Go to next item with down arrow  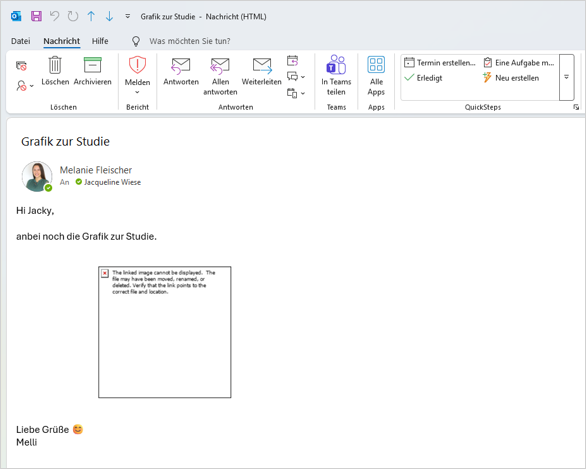click(x=109, y=16)
